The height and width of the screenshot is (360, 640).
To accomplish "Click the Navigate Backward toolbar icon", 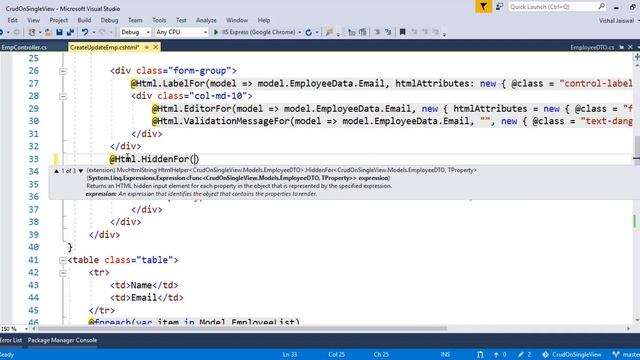I will pos(2,32).
